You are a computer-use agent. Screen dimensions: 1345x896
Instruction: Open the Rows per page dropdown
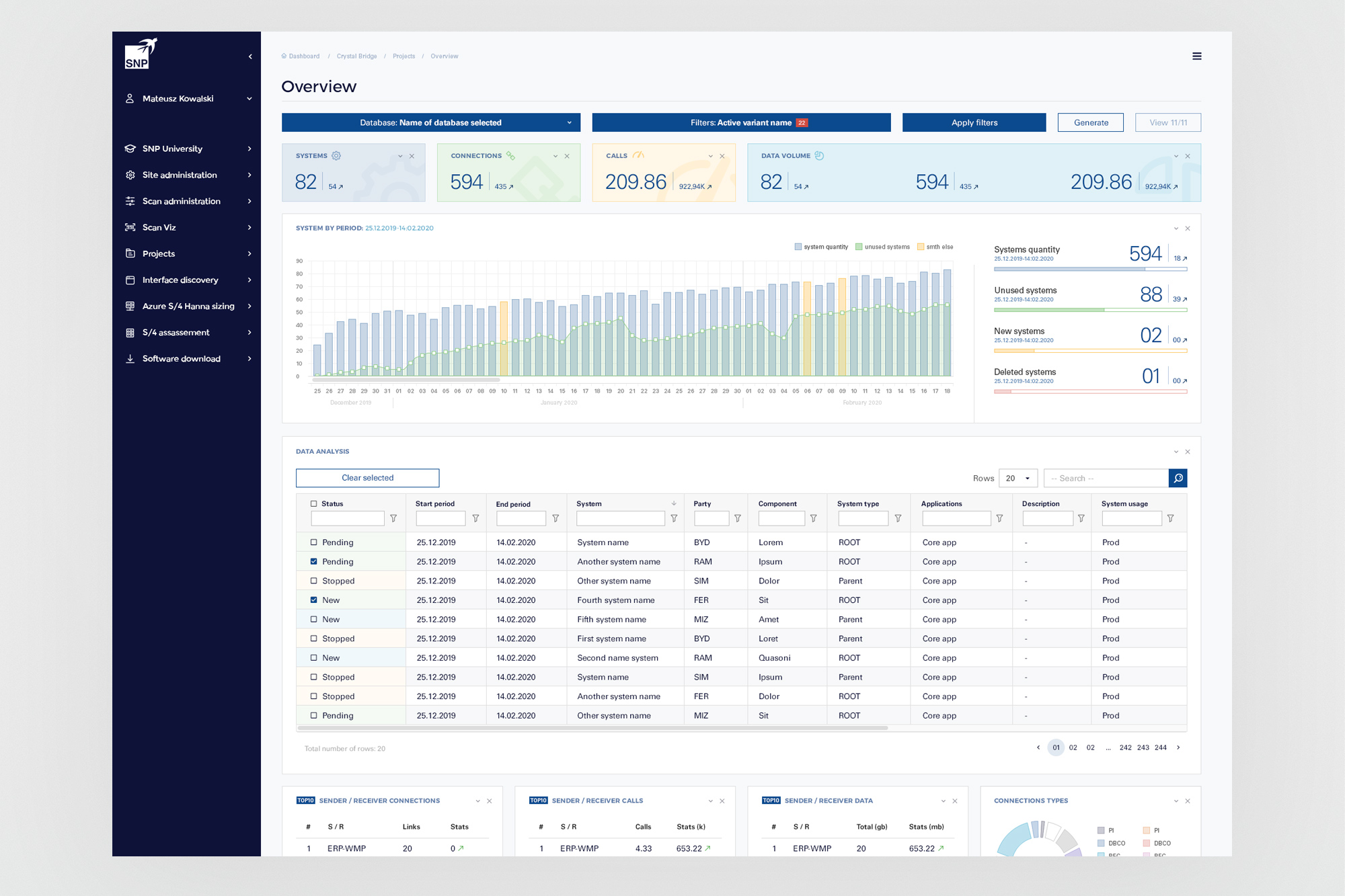1017,478
